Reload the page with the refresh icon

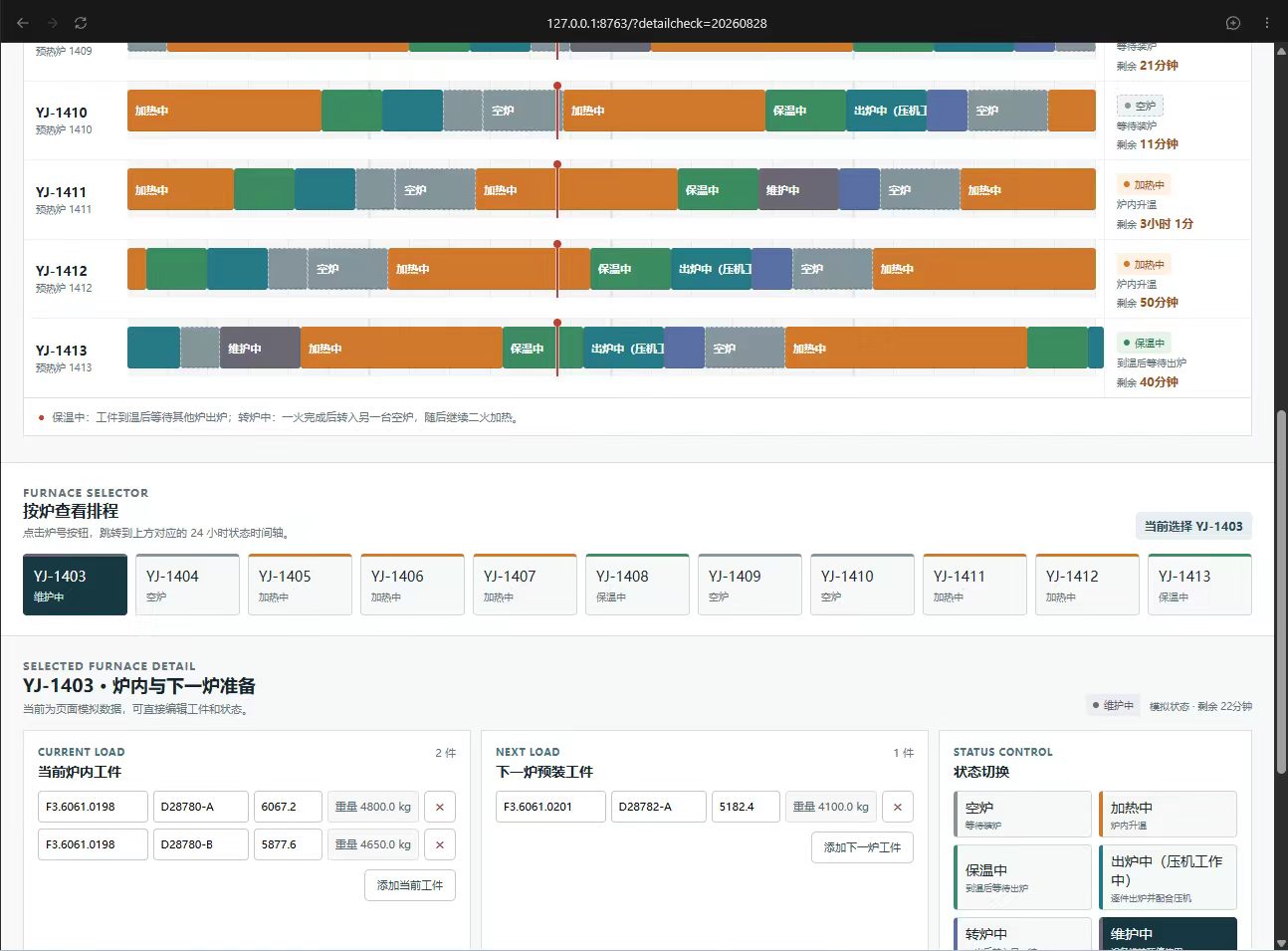(81, 23)
